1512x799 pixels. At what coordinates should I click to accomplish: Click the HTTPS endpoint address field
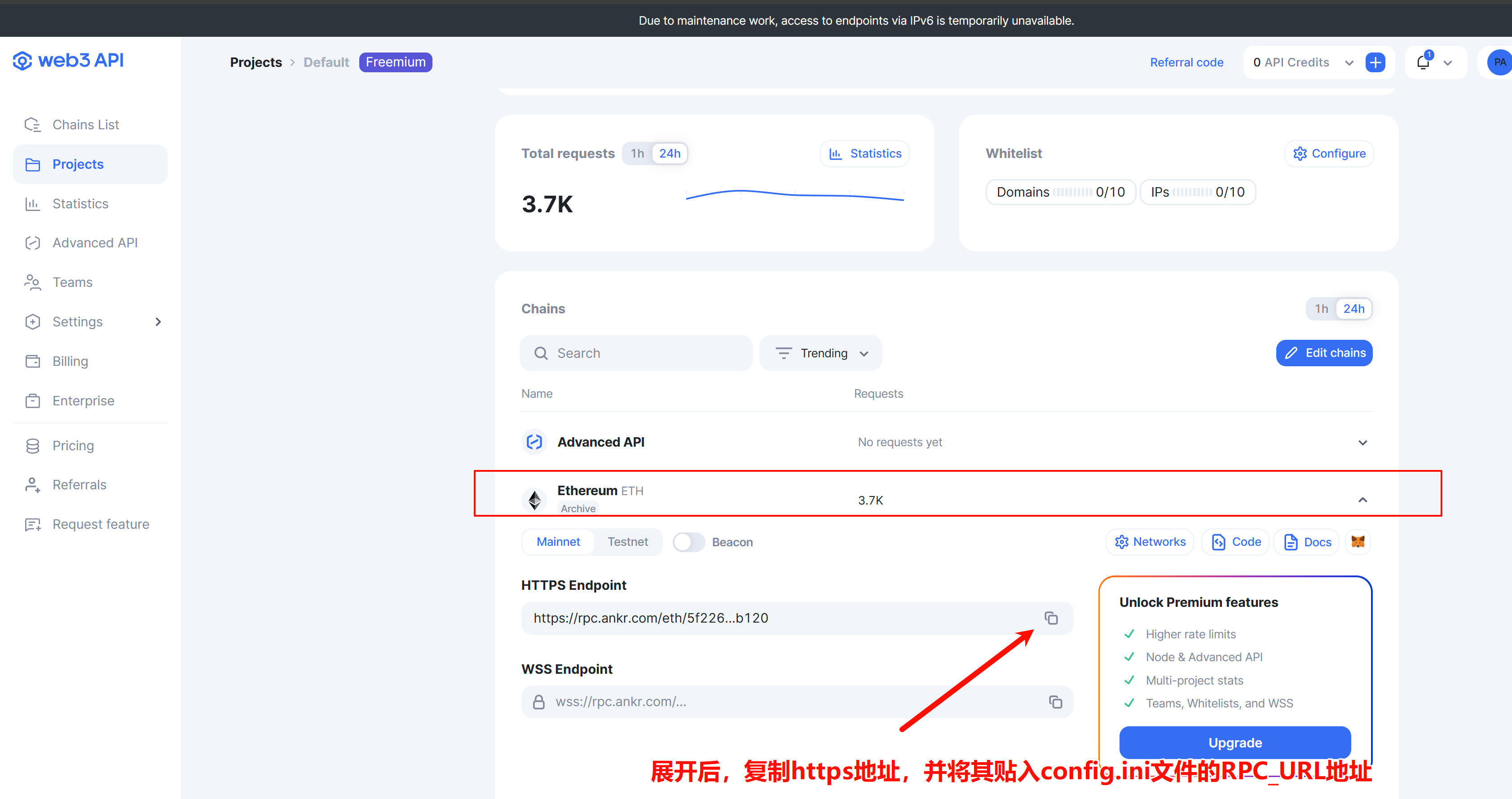pyautogui.click(x=797, y=618)
